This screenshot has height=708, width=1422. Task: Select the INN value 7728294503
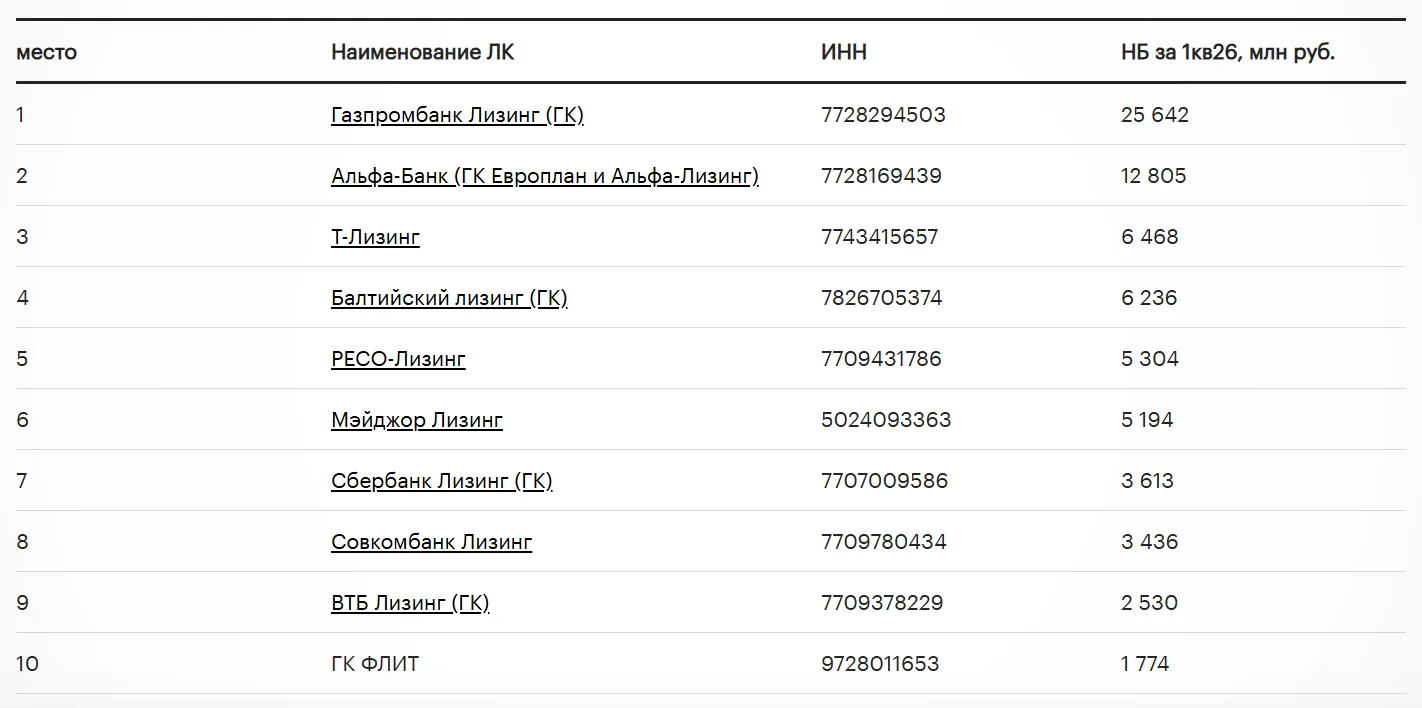[883, 115]
